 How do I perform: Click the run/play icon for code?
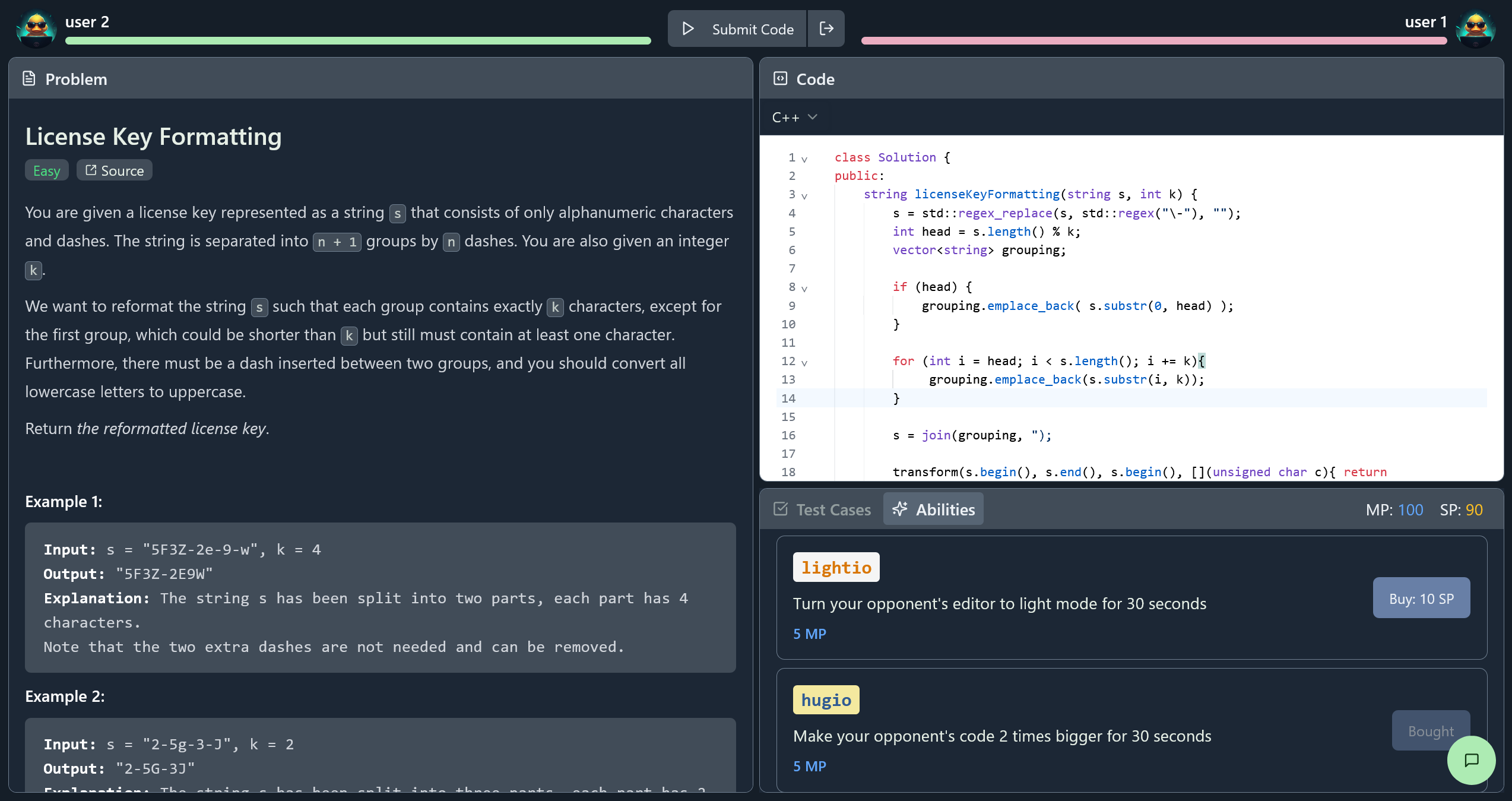coord(687,27)
